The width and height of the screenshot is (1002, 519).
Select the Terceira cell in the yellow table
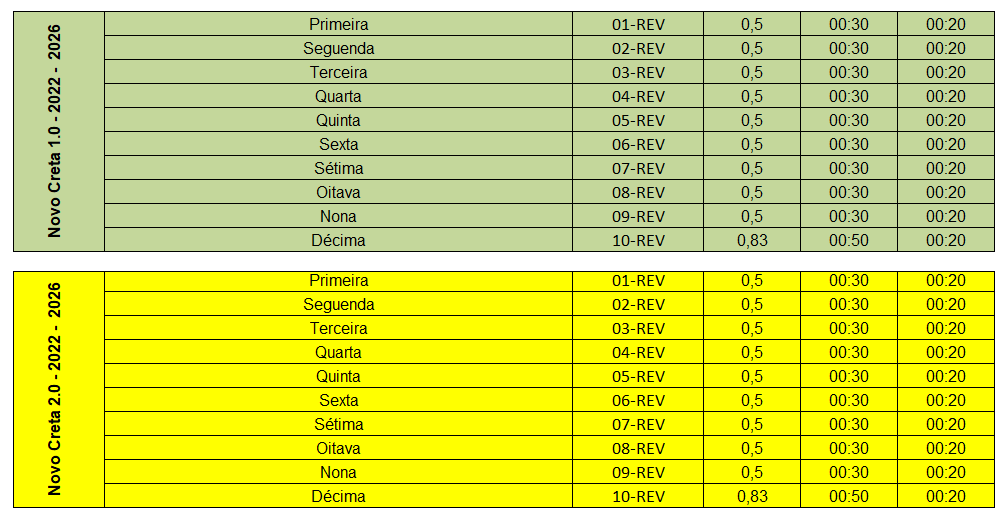339,328
